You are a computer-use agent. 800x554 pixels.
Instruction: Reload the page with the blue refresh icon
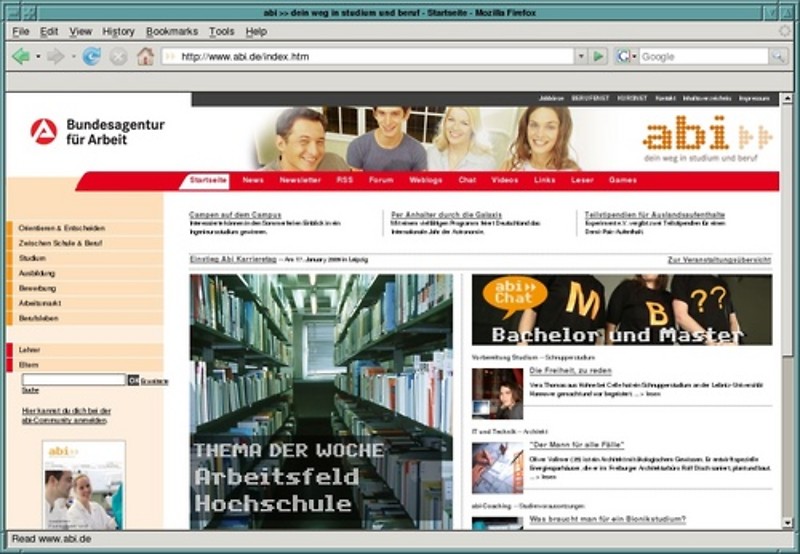click(x=91, y=56)
